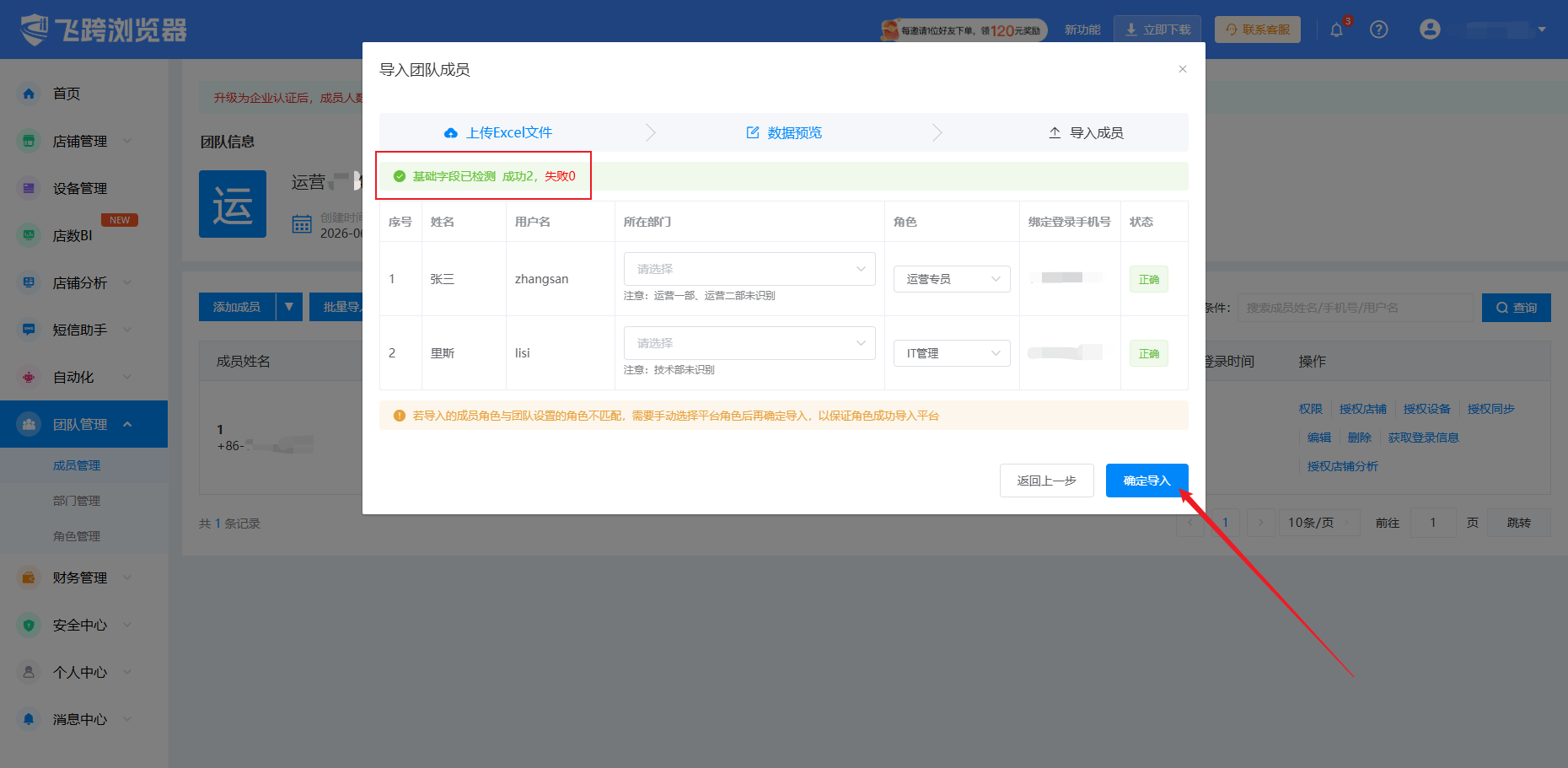Collapse the 团队管理 sidebar section
The image size is (1568, 768).
coord(127,424)
